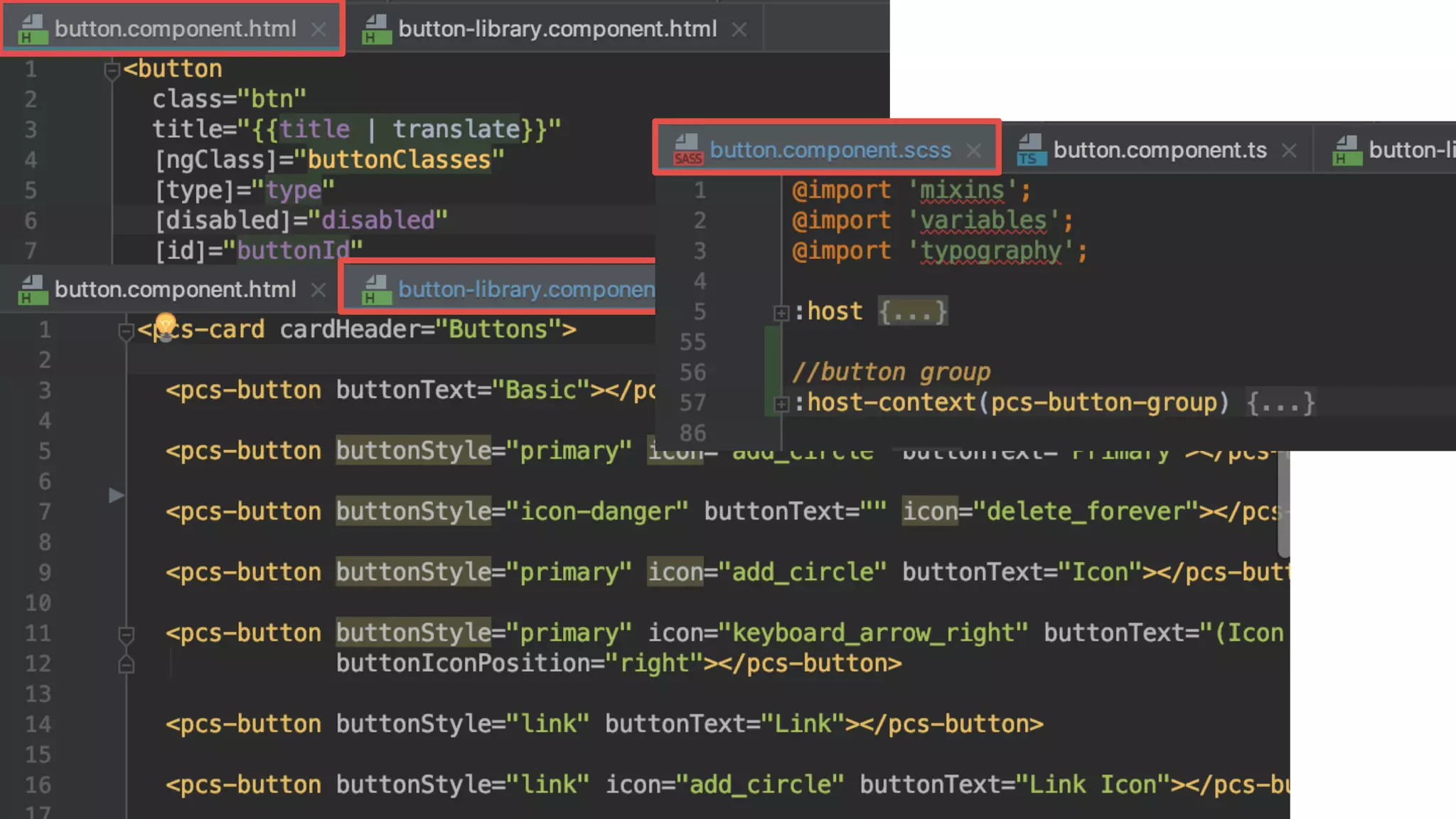1456x819 pixels.
Task: Expand the folded :host block with plus marker
Action: 781,313
